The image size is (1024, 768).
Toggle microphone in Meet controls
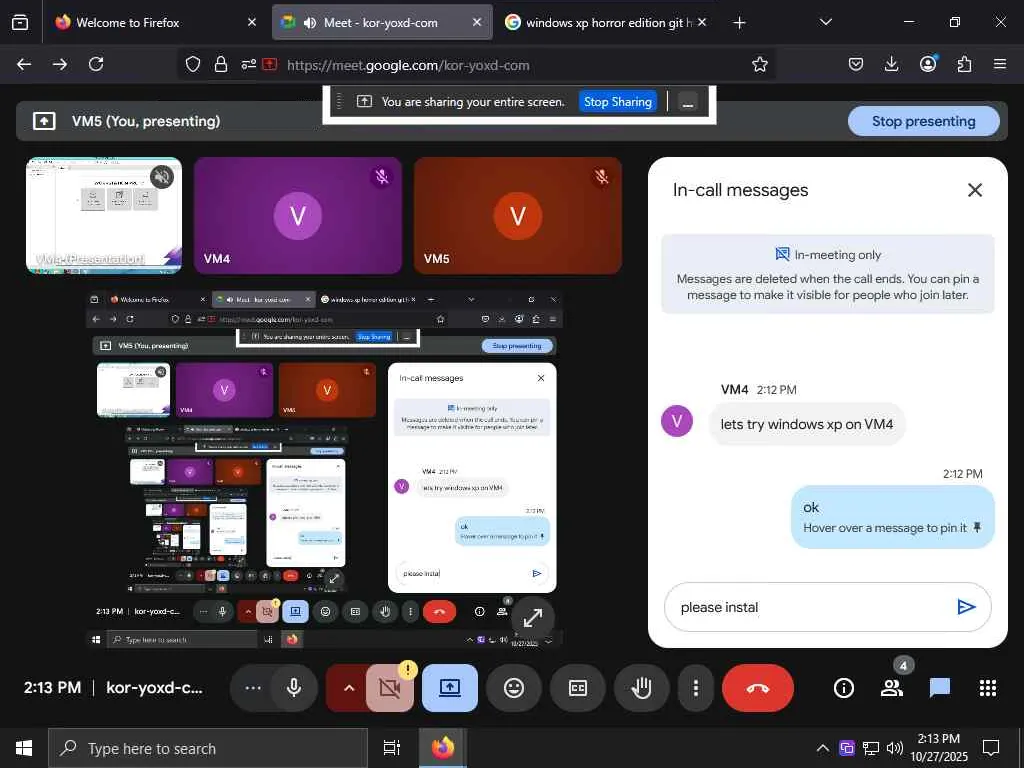[x=294, y=688]
